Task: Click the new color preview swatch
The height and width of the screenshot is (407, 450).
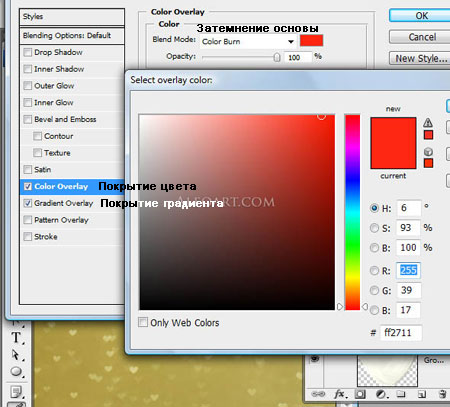Action: [x=393, y=130]
